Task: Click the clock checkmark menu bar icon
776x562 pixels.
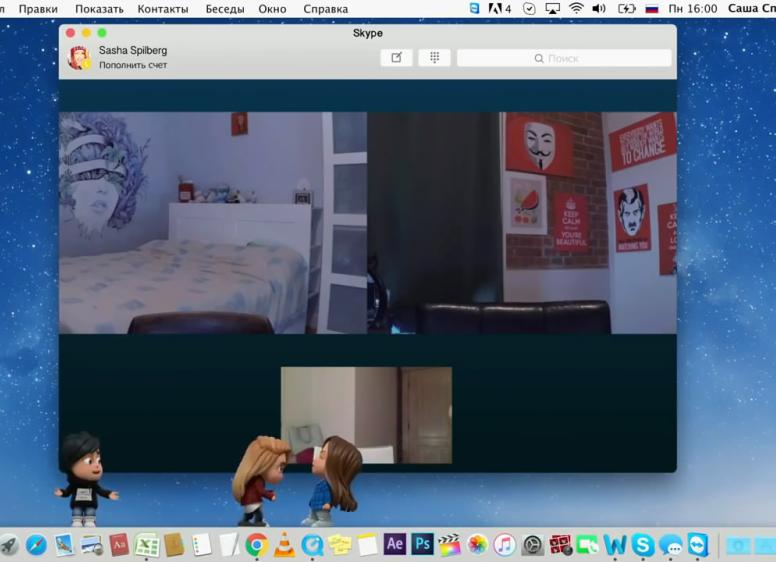Action: pos(529,8)
